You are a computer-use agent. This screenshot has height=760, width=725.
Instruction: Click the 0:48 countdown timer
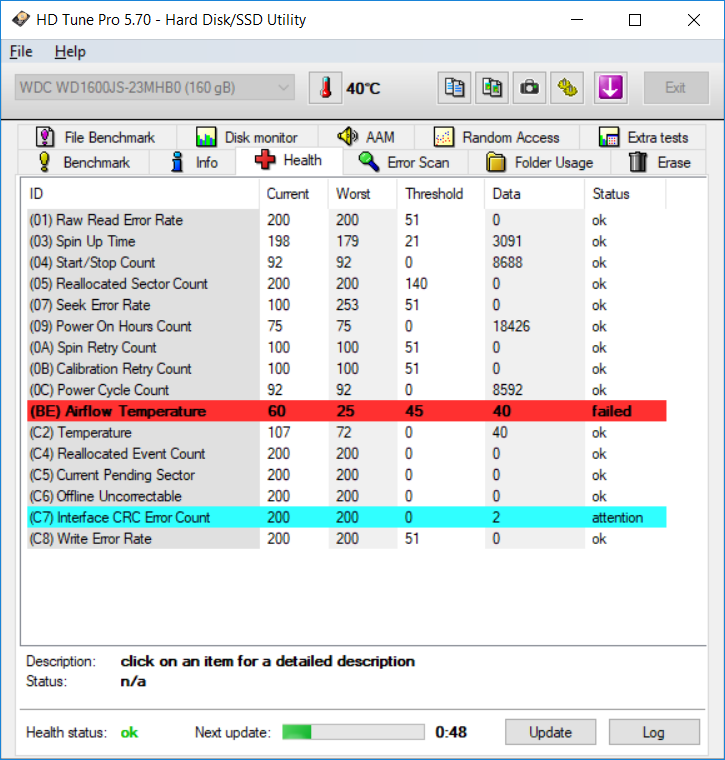(451, 732)
